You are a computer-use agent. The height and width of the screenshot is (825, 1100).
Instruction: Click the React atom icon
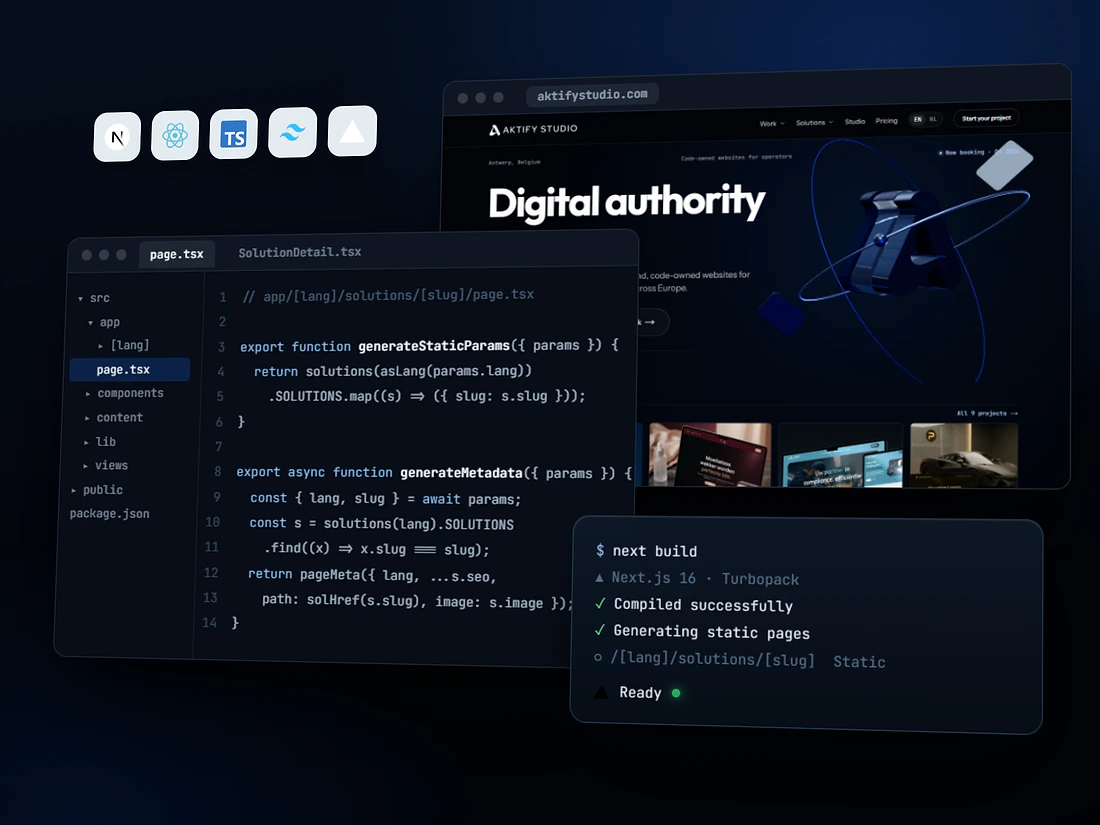pyautogui.click(x=175, y=135)
